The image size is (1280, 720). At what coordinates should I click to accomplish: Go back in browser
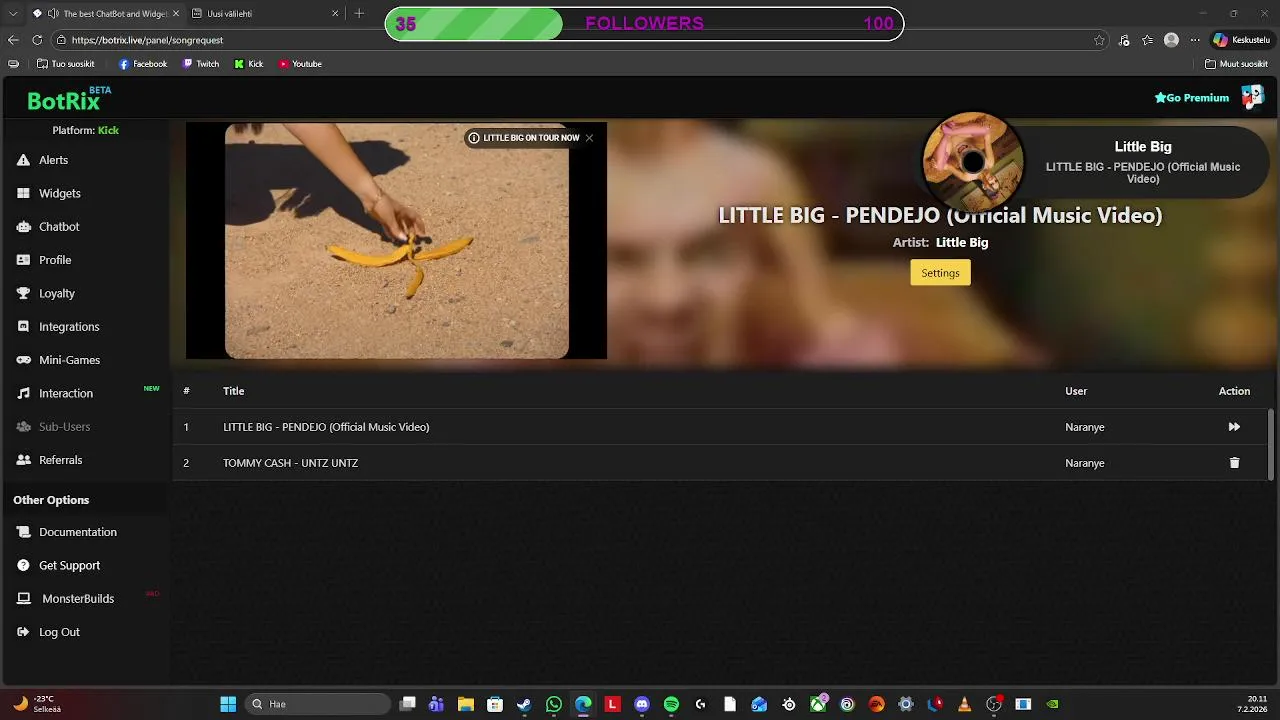click(x=13, y=40)
